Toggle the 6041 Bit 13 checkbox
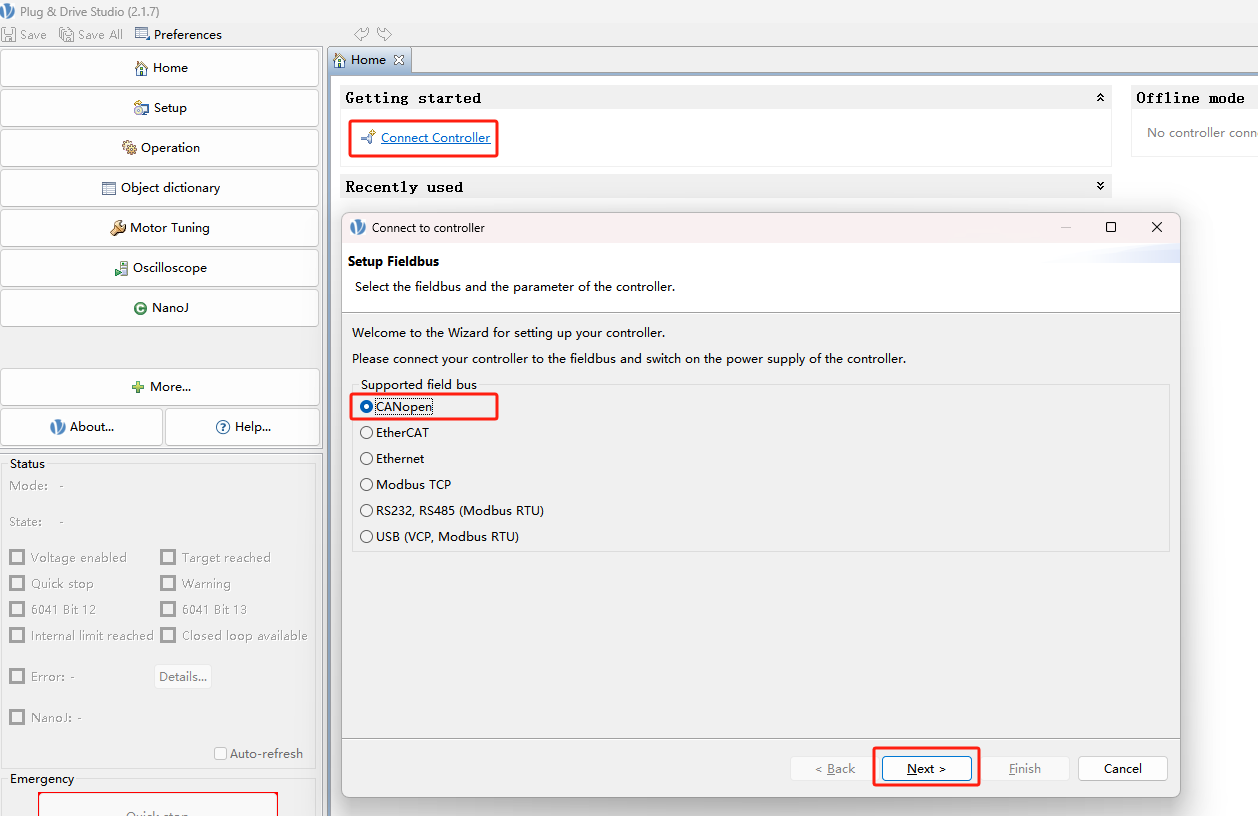Viewport: 1258px width, 816px height. pyautogui.click(x=168, y=610)
